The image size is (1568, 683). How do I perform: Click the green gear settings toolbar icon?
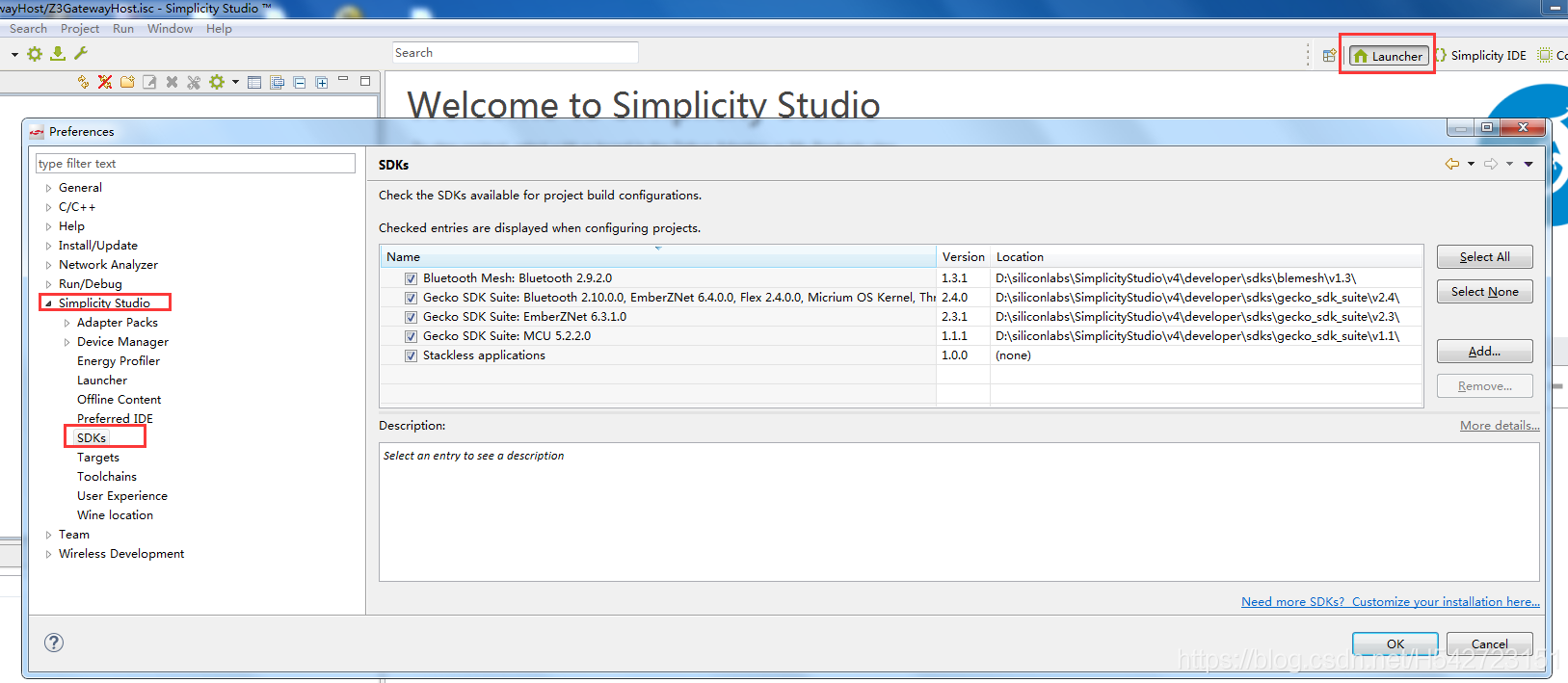click(x=35, y=54)
